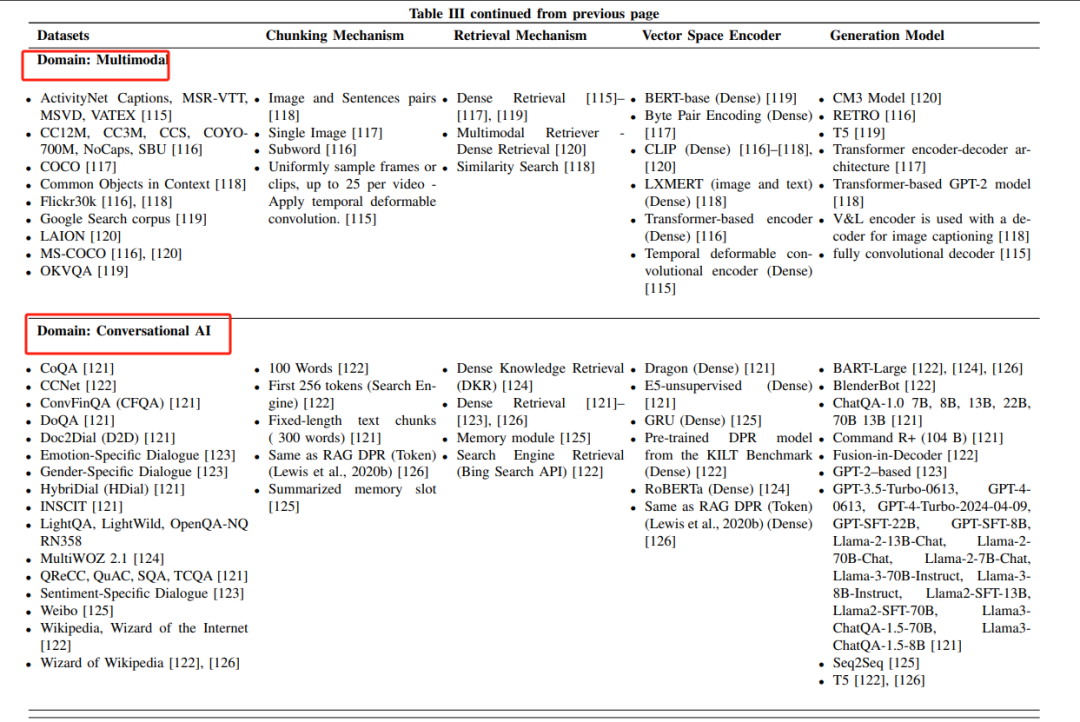Click the 'DoQA [121]' entry
Viewport: 1080px width, 722px height.
77,420
